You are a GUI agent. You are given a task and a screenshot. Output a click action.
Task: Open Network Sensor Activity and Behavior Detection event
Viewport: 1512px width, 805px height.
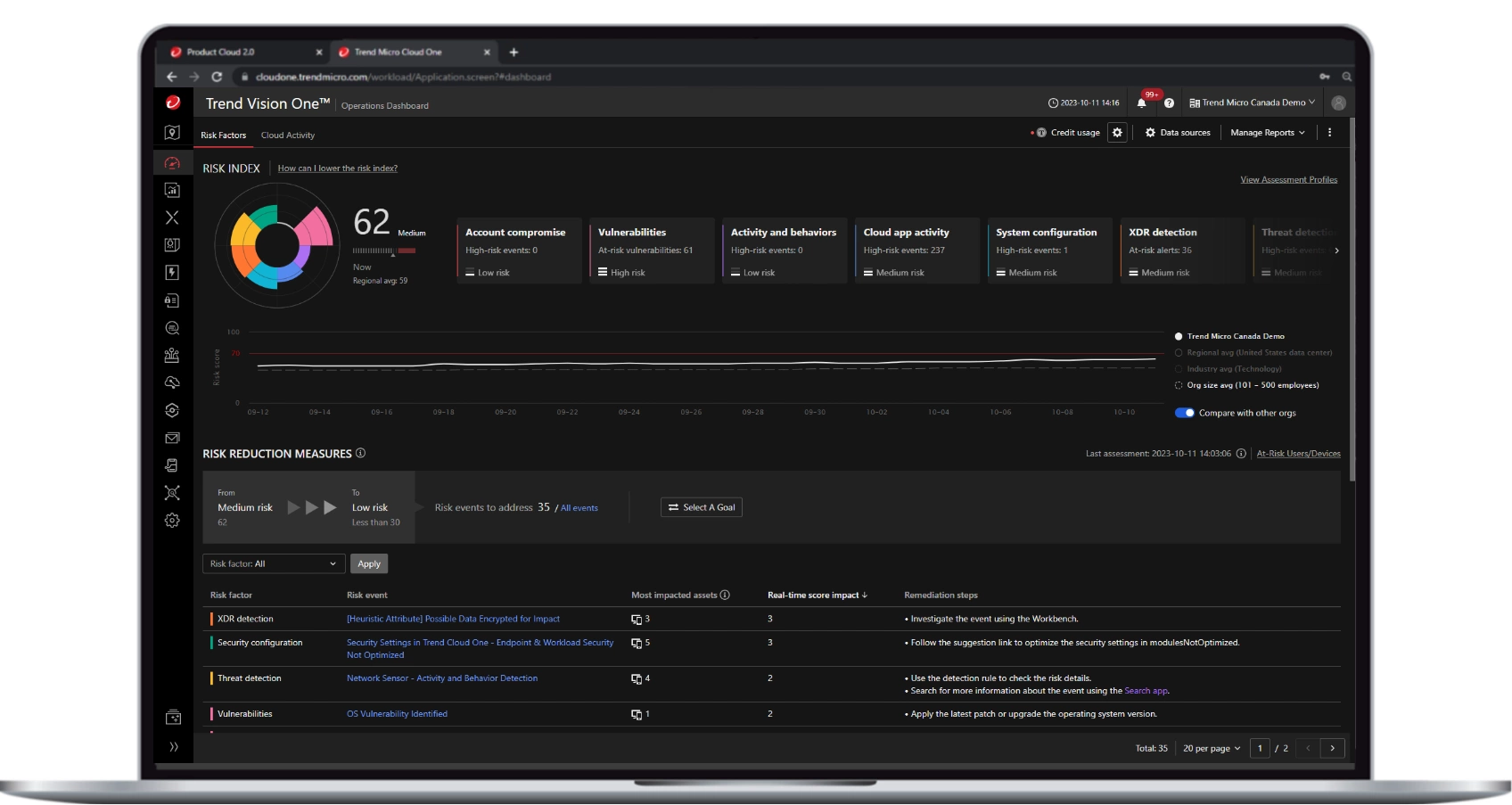[442, 678]
